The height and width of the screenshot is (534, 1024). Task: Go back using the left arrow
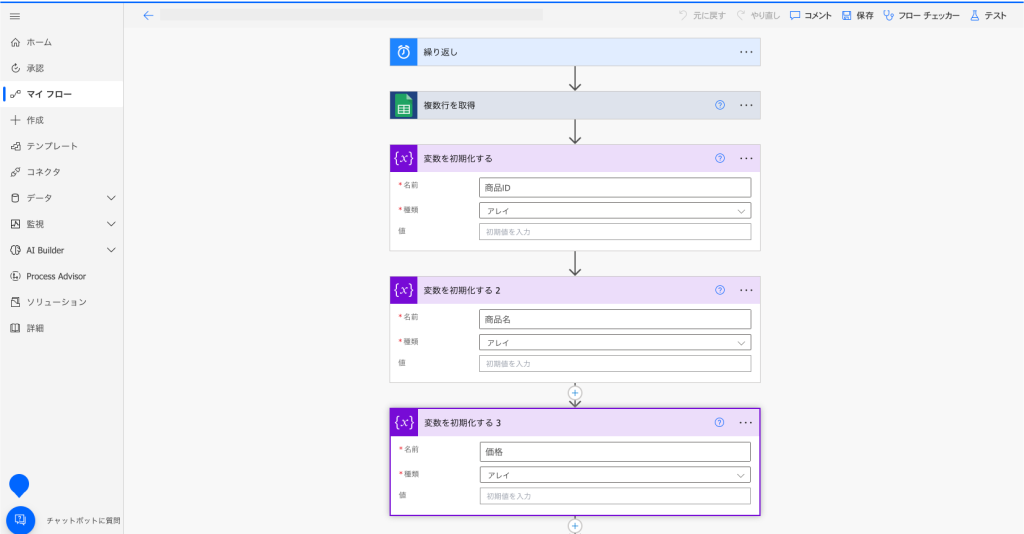click(x=148, y=16)
